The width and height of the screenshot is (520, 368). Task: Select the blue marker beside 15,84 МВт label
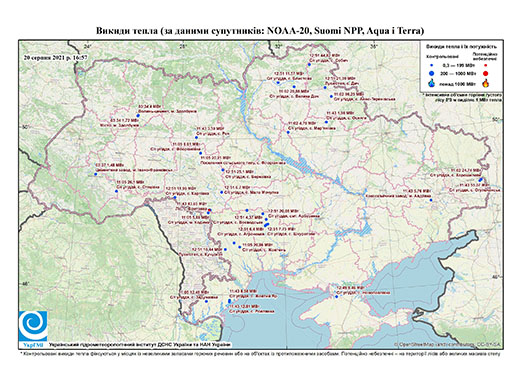225,249
